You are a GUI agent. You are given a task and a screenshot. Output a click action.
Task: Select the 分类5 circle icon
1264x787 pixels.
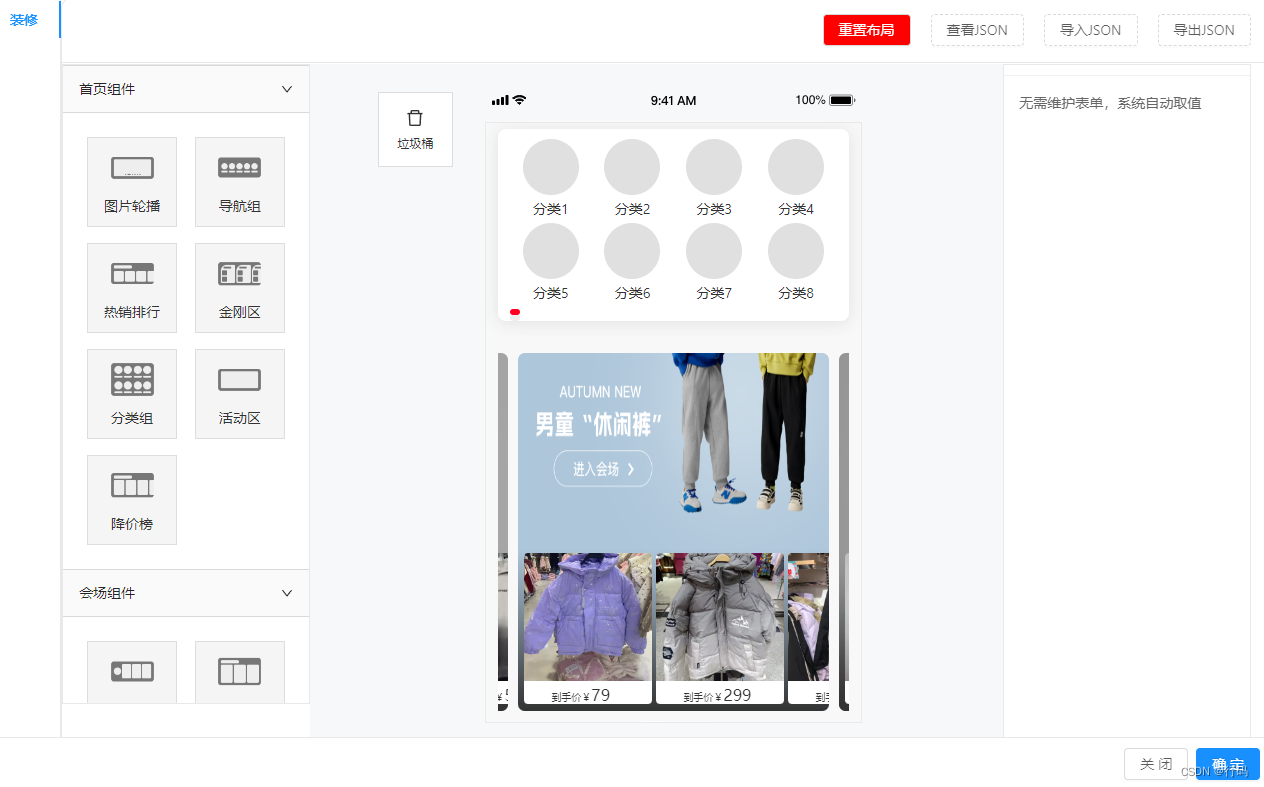[x=551, y=251]
